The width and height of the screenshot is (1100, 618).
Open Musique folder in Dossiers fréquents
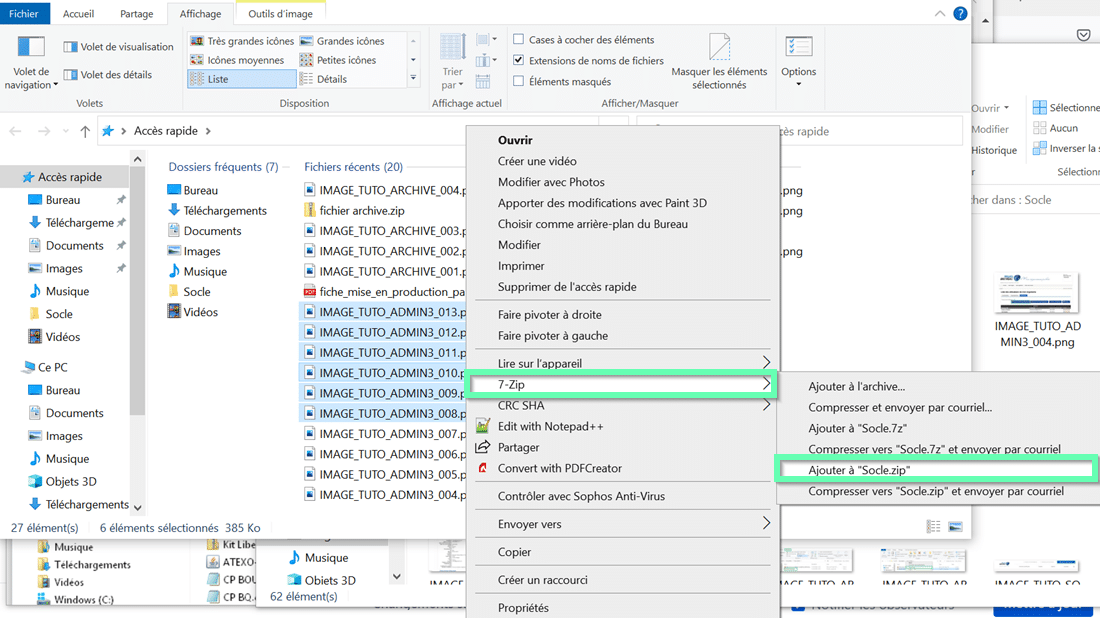click(x=197, y=271)
